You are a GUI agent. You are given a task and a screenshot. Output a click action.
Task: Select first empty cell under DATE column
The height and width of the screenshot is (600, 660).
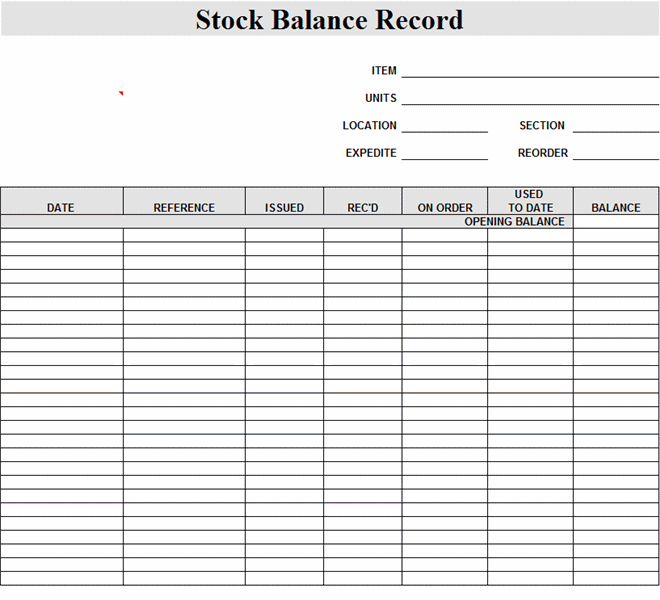coord(61,235)
